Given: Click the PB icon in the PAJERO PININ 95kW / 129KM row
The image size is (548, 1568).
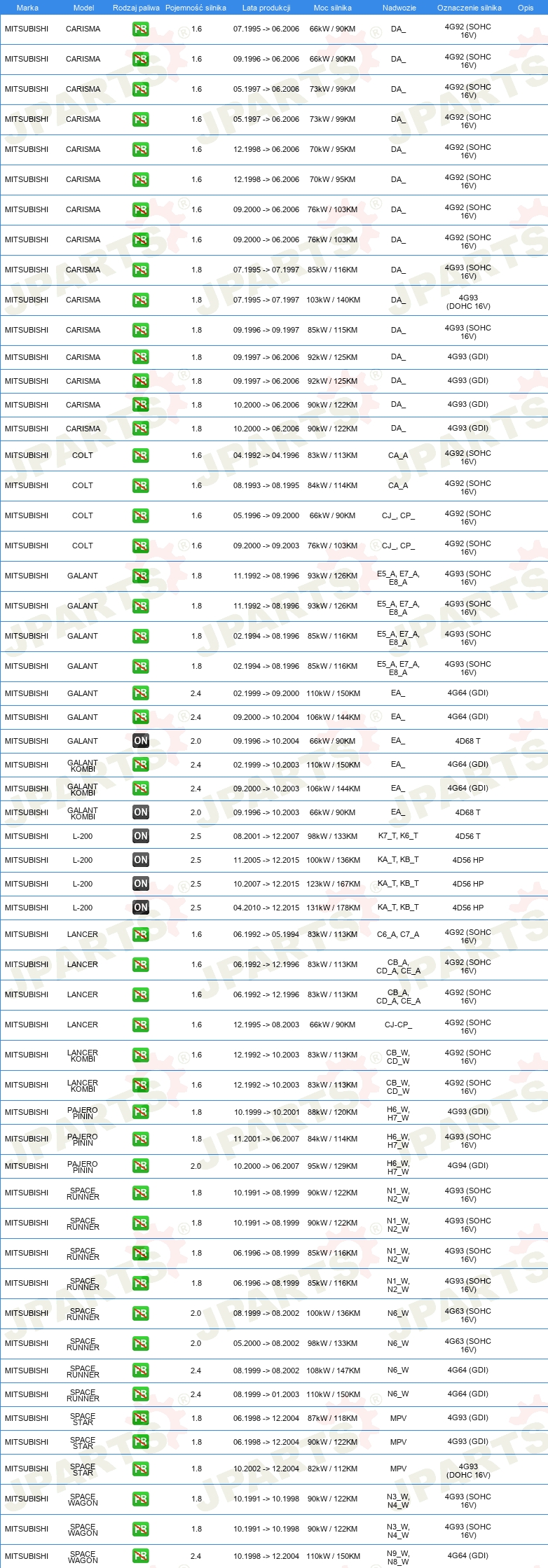Looking at the screenshot, I should (141, 1166).
